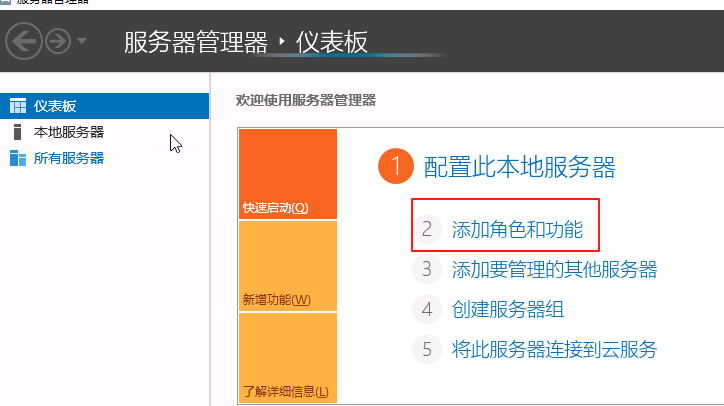Screen dimensions: 724x406
Task: Click the 将此服务器连接到云服务 link
Action: 554,350
